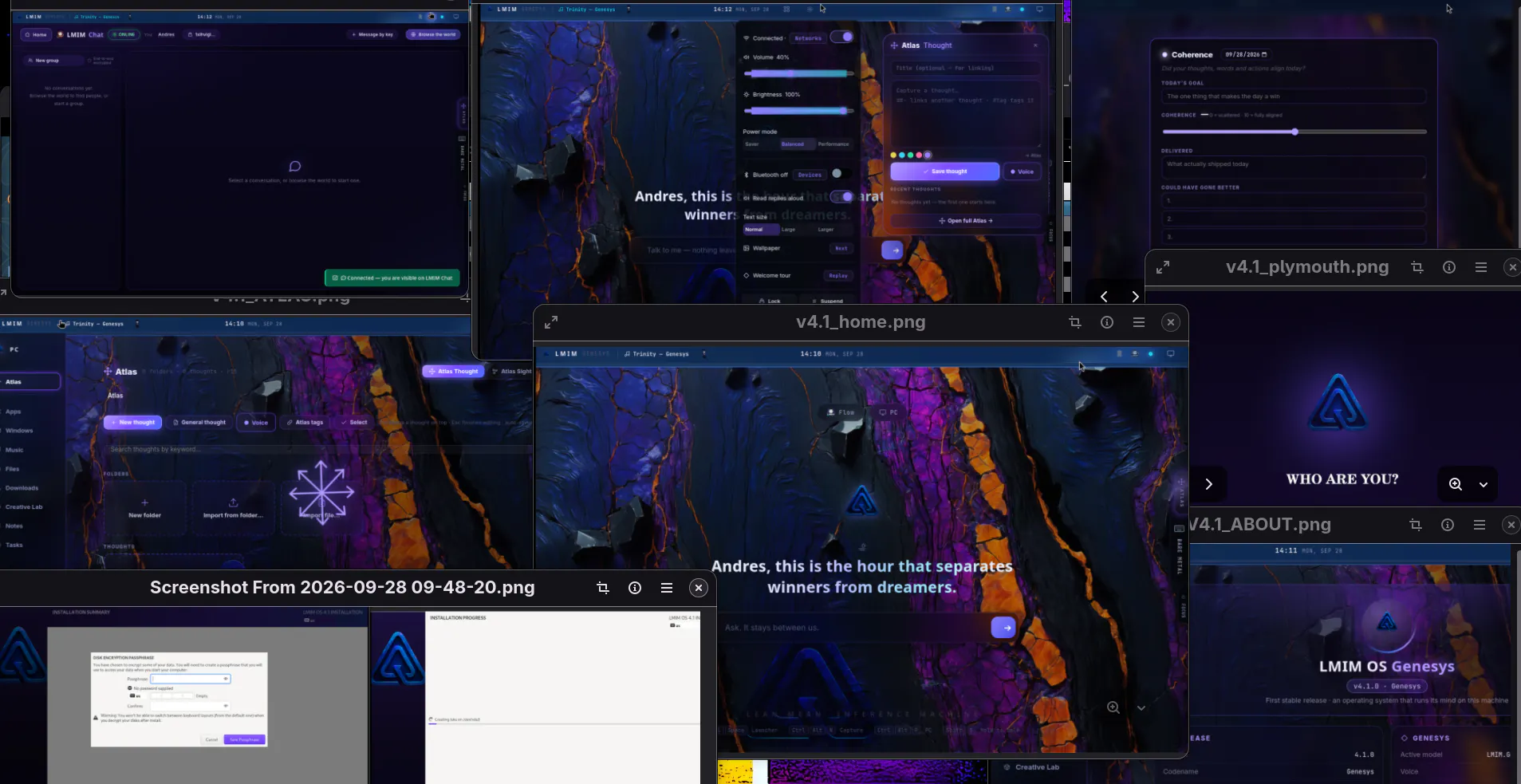
Task: Click crop/rotate icon in Screenshot From 2026-09-28 window
Action: [x=603, y=588]
